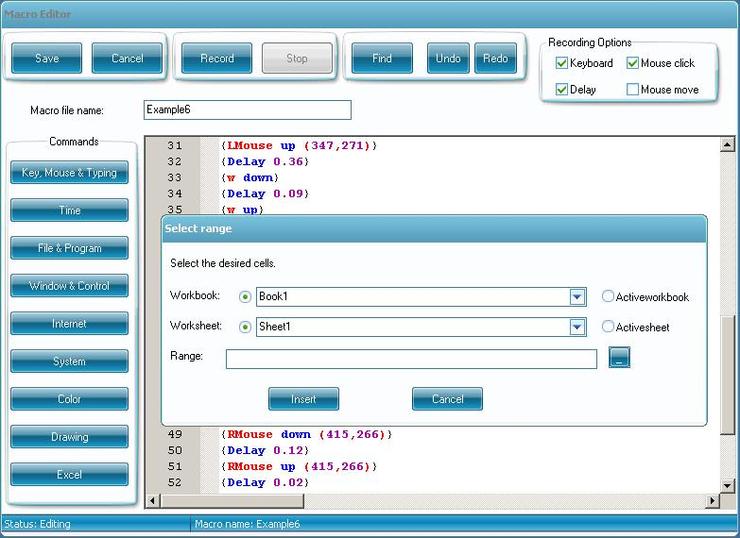The width and height of the screenshot is (740, 538).
Task: Choose the Activesheet radio option
Action: (608, 327)
